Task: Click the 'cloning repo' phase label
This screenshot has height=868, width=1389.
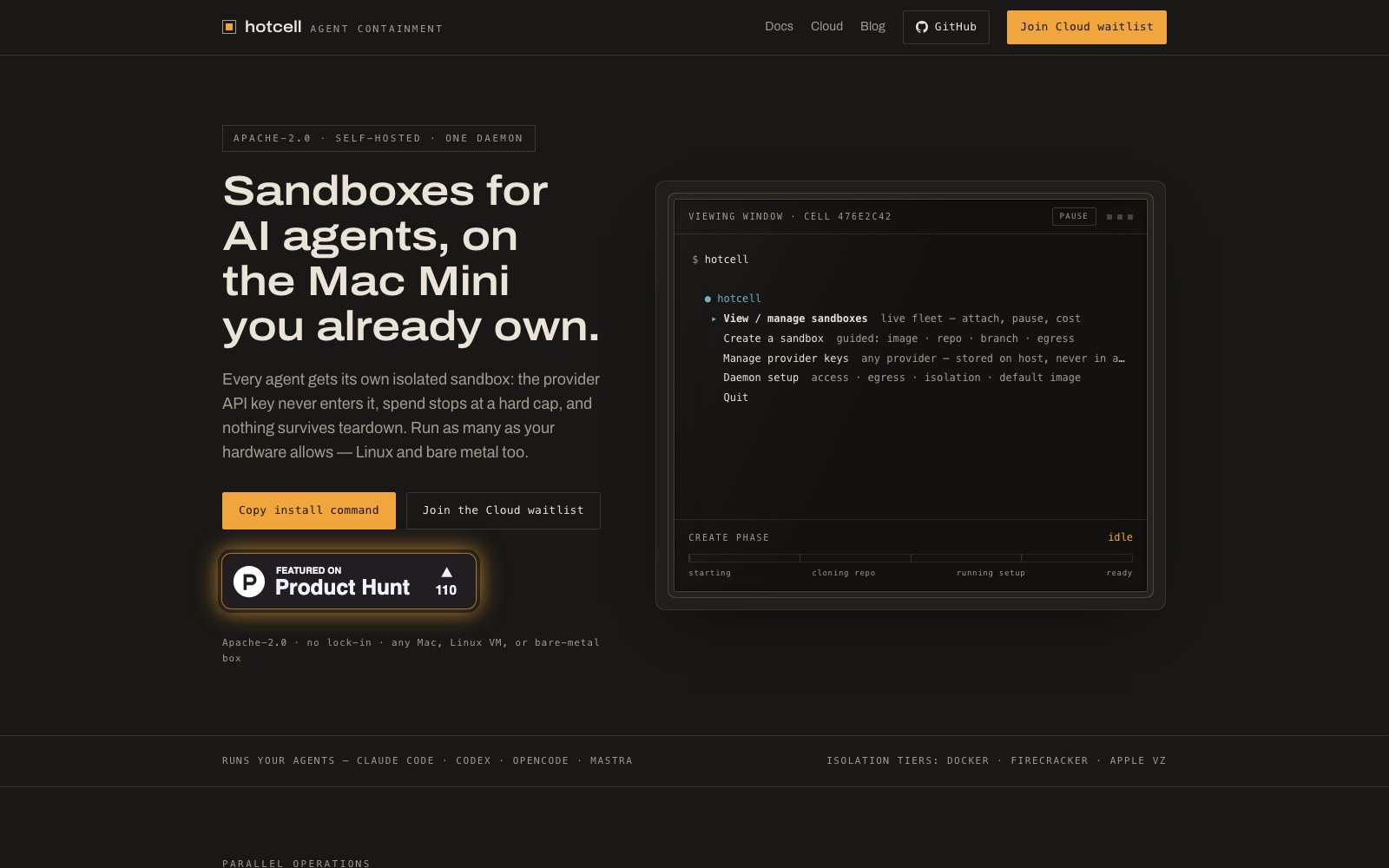Action: (843, 573)
